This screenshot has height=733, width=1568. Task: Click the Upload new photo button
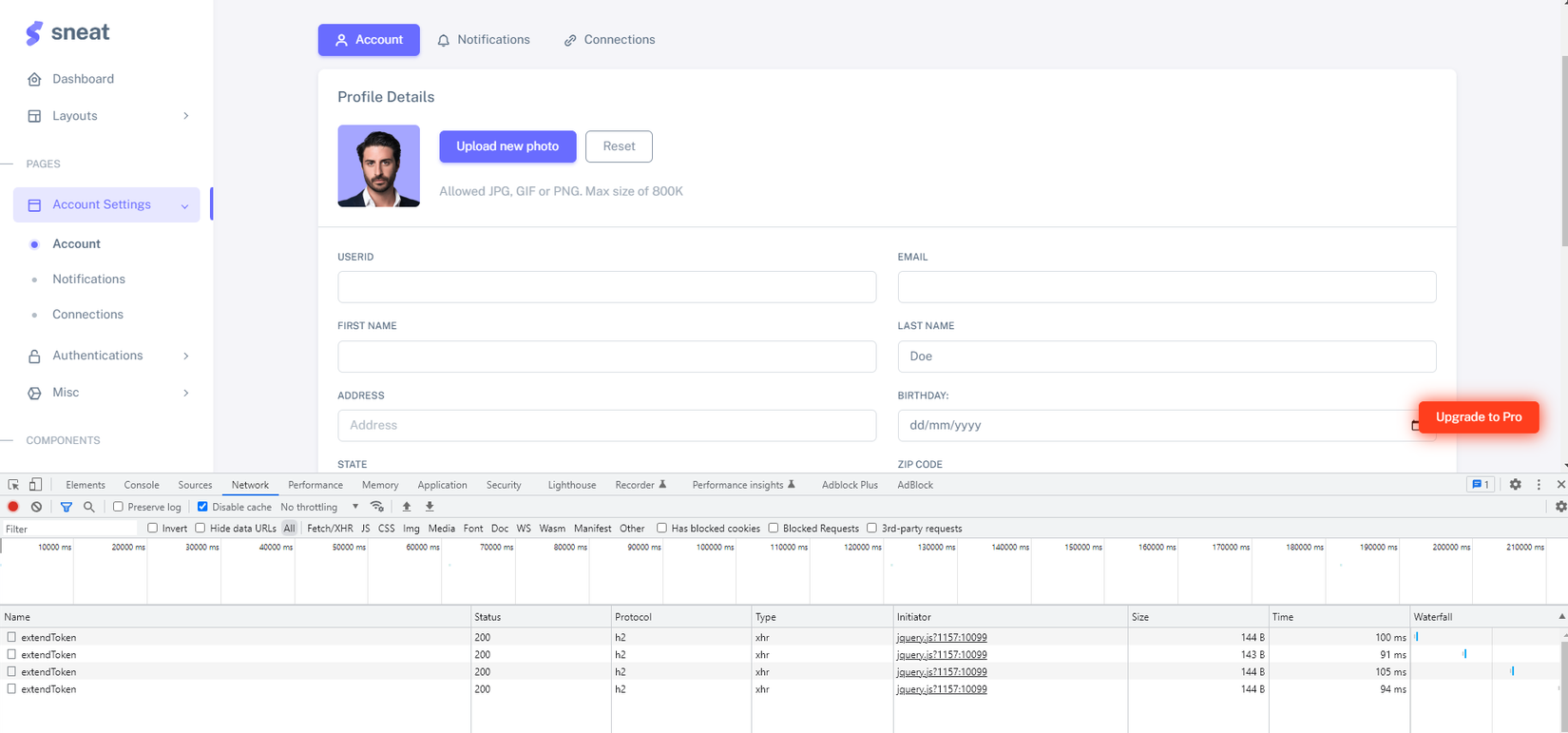pos(507,146)
